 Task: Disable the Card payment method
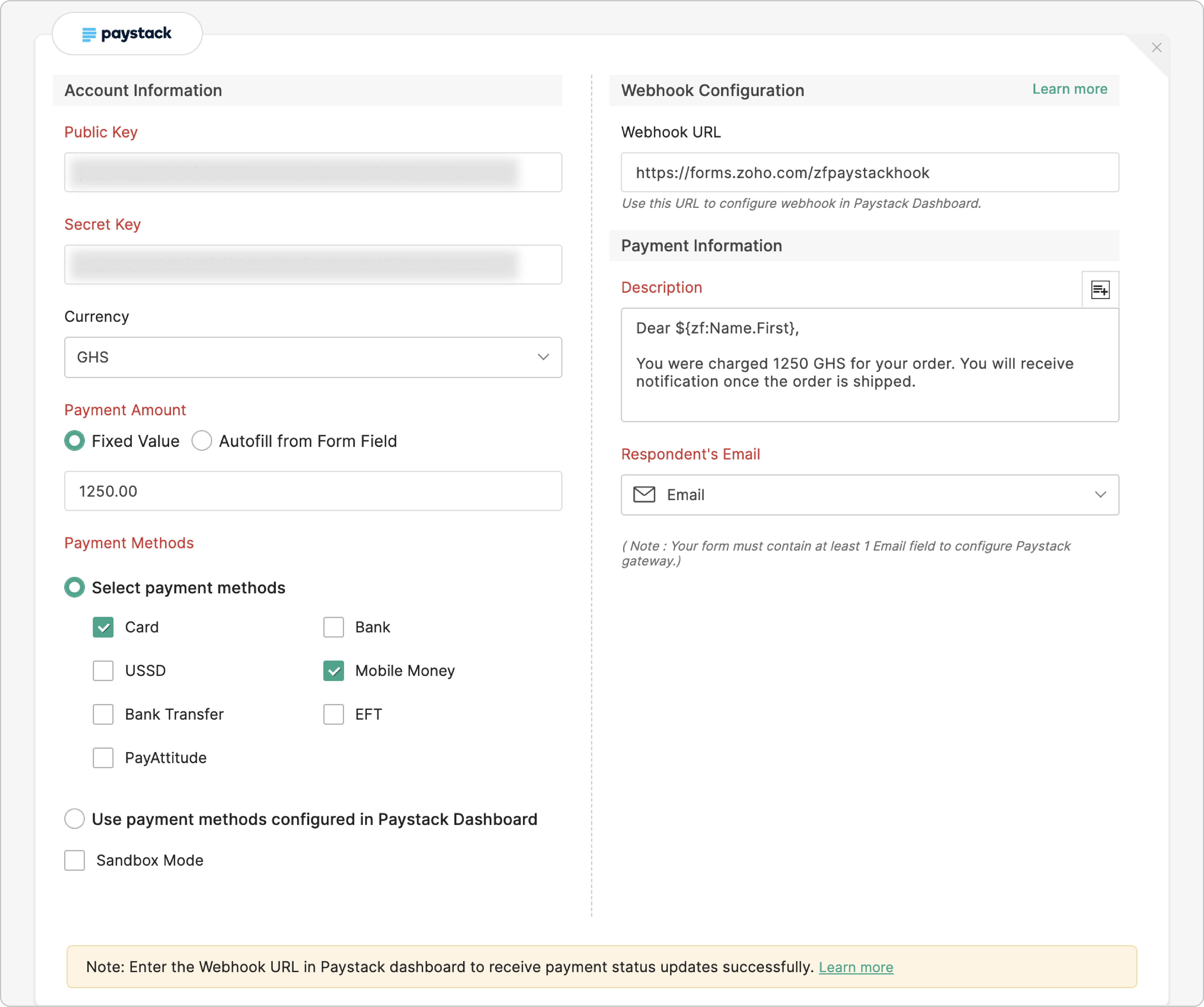click(103, 627)
